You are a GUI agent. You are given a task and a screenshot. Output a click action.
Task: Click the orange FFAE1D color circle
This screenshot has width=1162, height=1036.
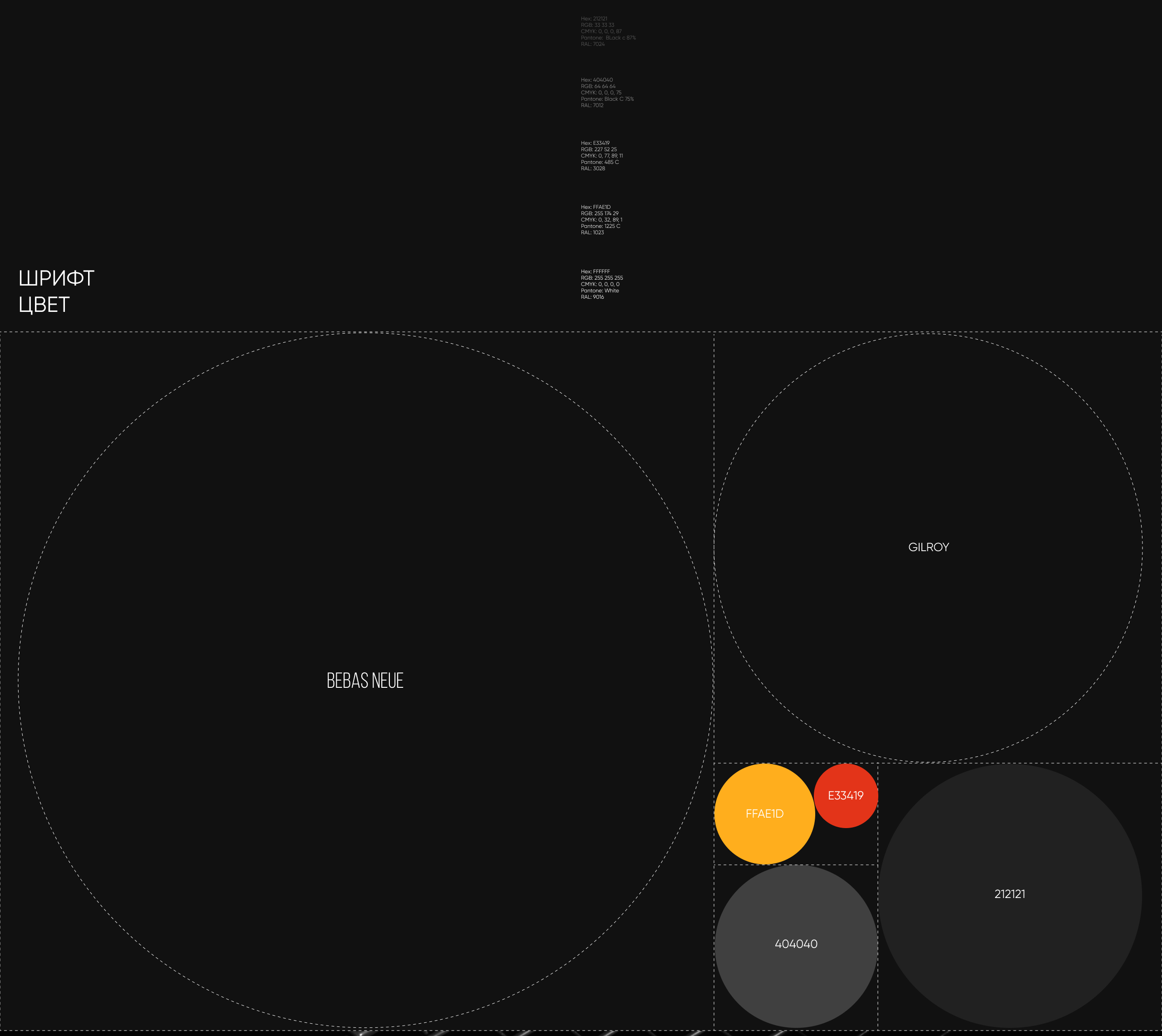pos(764,814)
